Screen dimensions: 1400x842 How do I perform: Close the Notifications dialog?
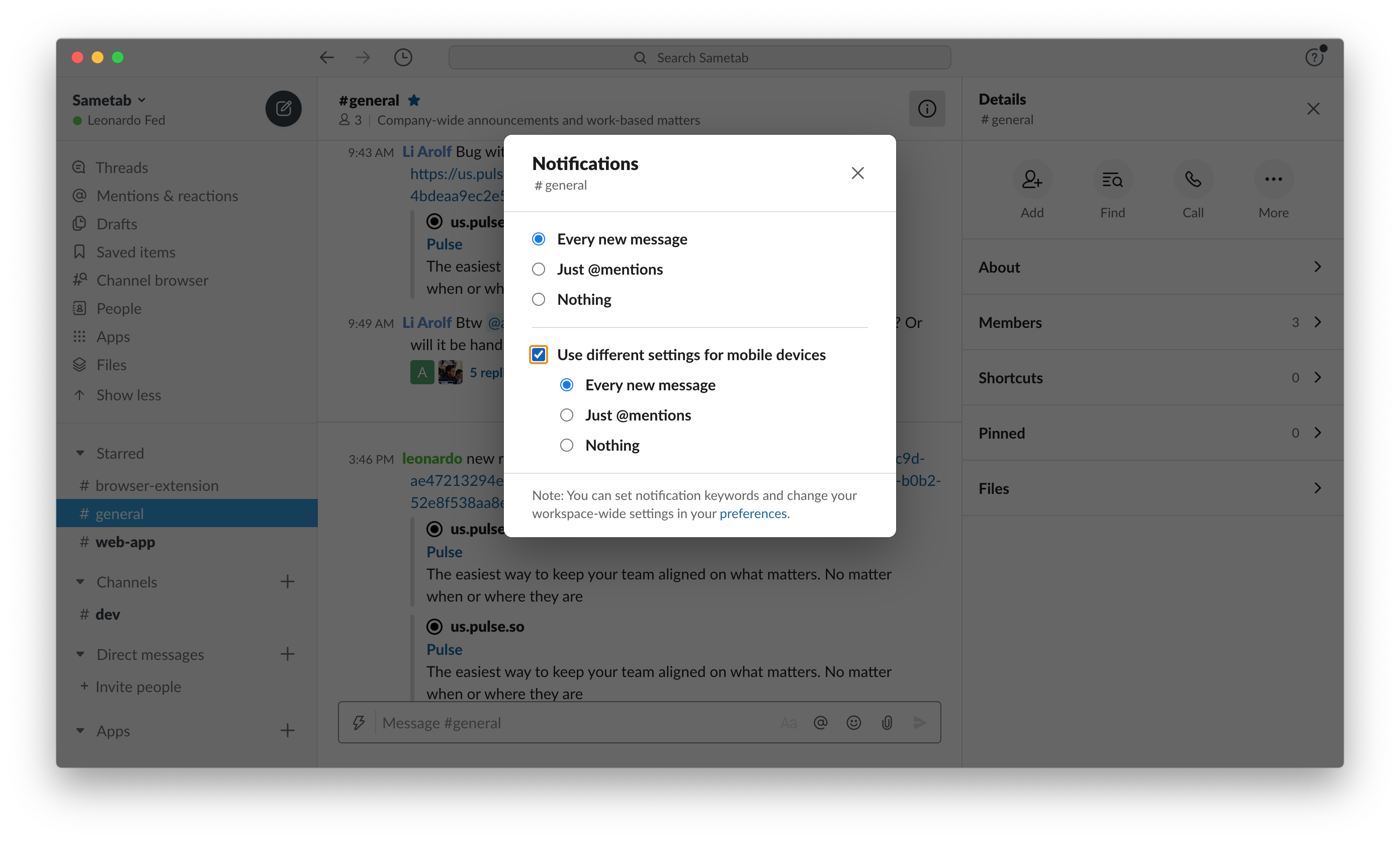(x=857, y=173)
